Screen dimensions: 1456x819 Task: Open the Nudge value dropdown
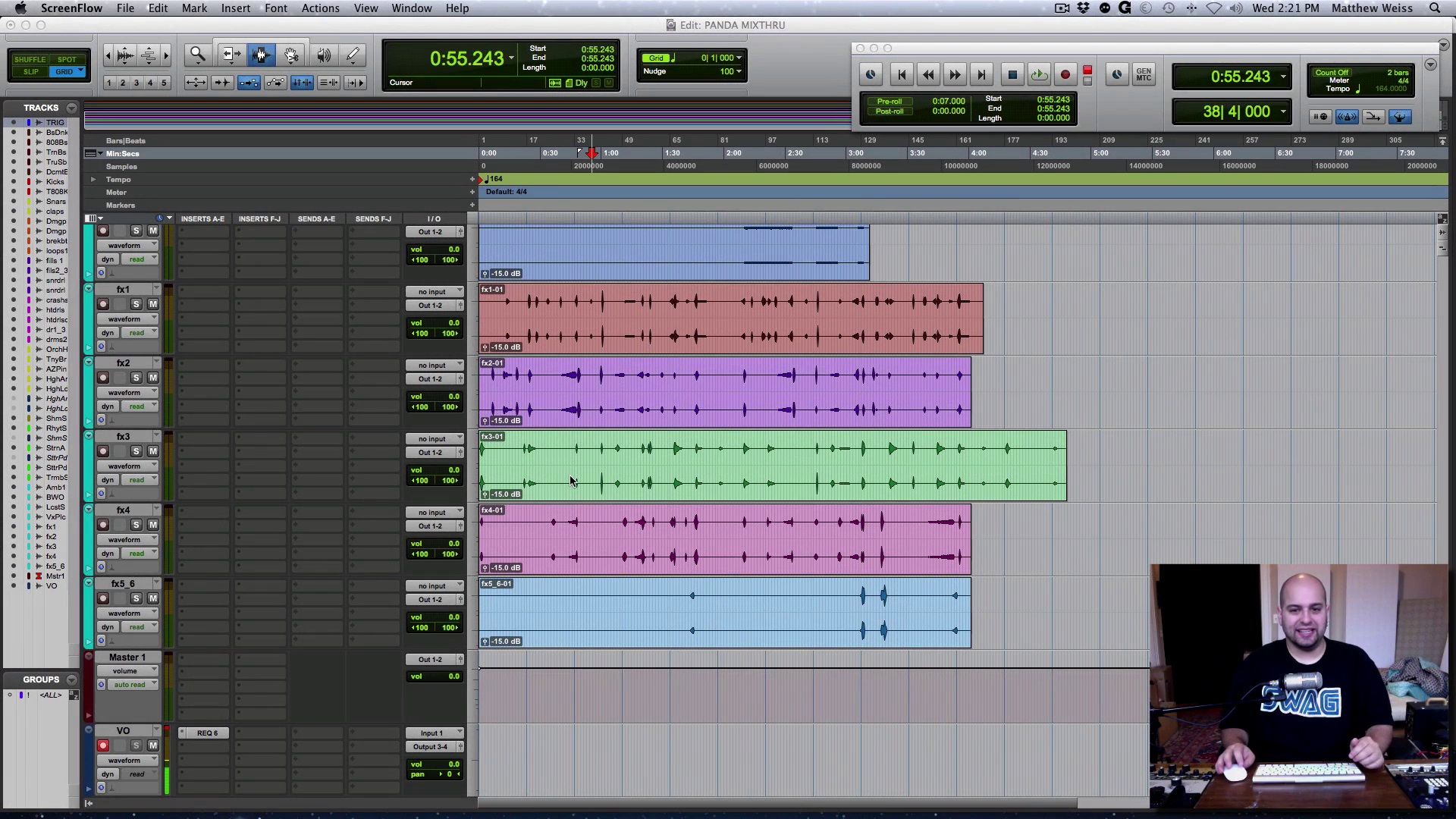pos(739,71)
